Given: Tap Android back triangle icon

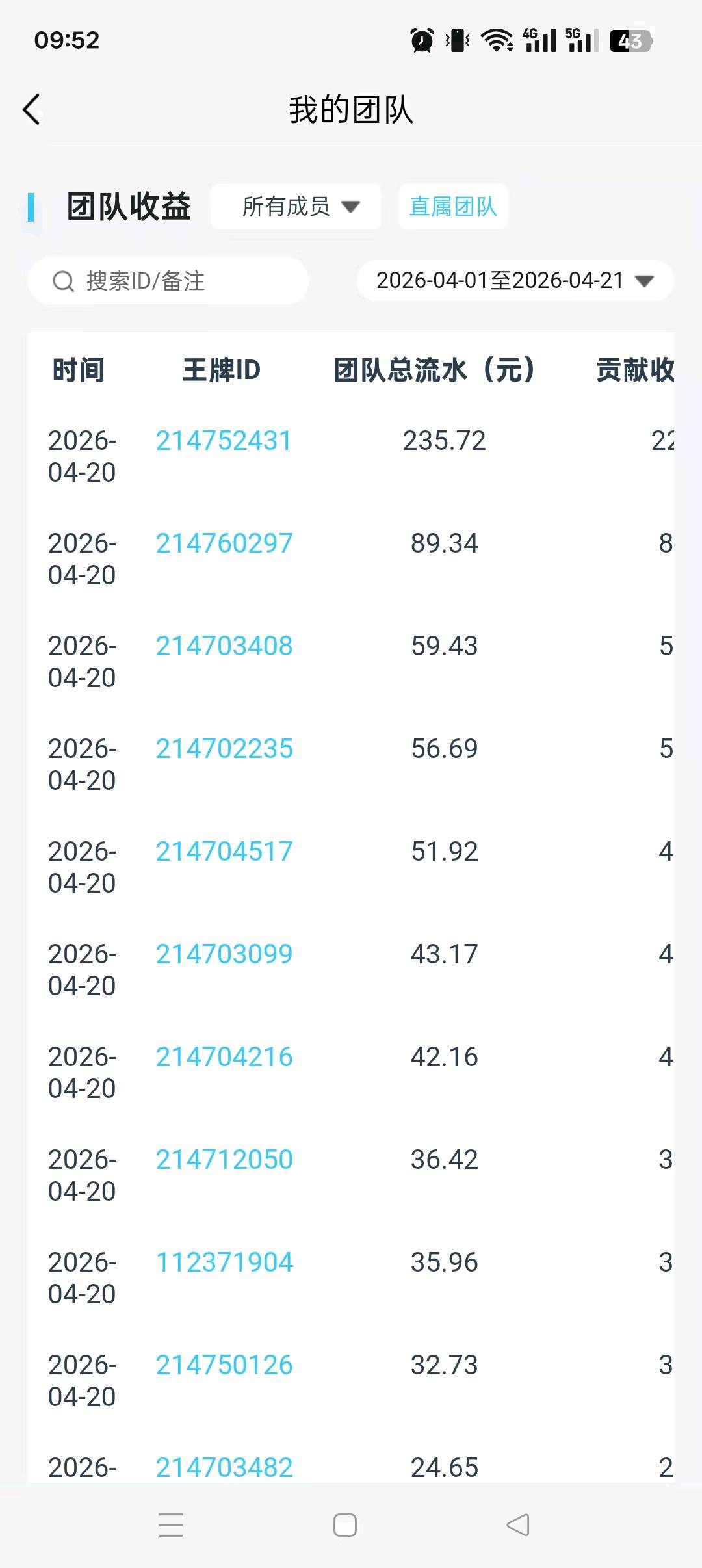Looking at the screenshot, I should click(x=518, y=1524).
